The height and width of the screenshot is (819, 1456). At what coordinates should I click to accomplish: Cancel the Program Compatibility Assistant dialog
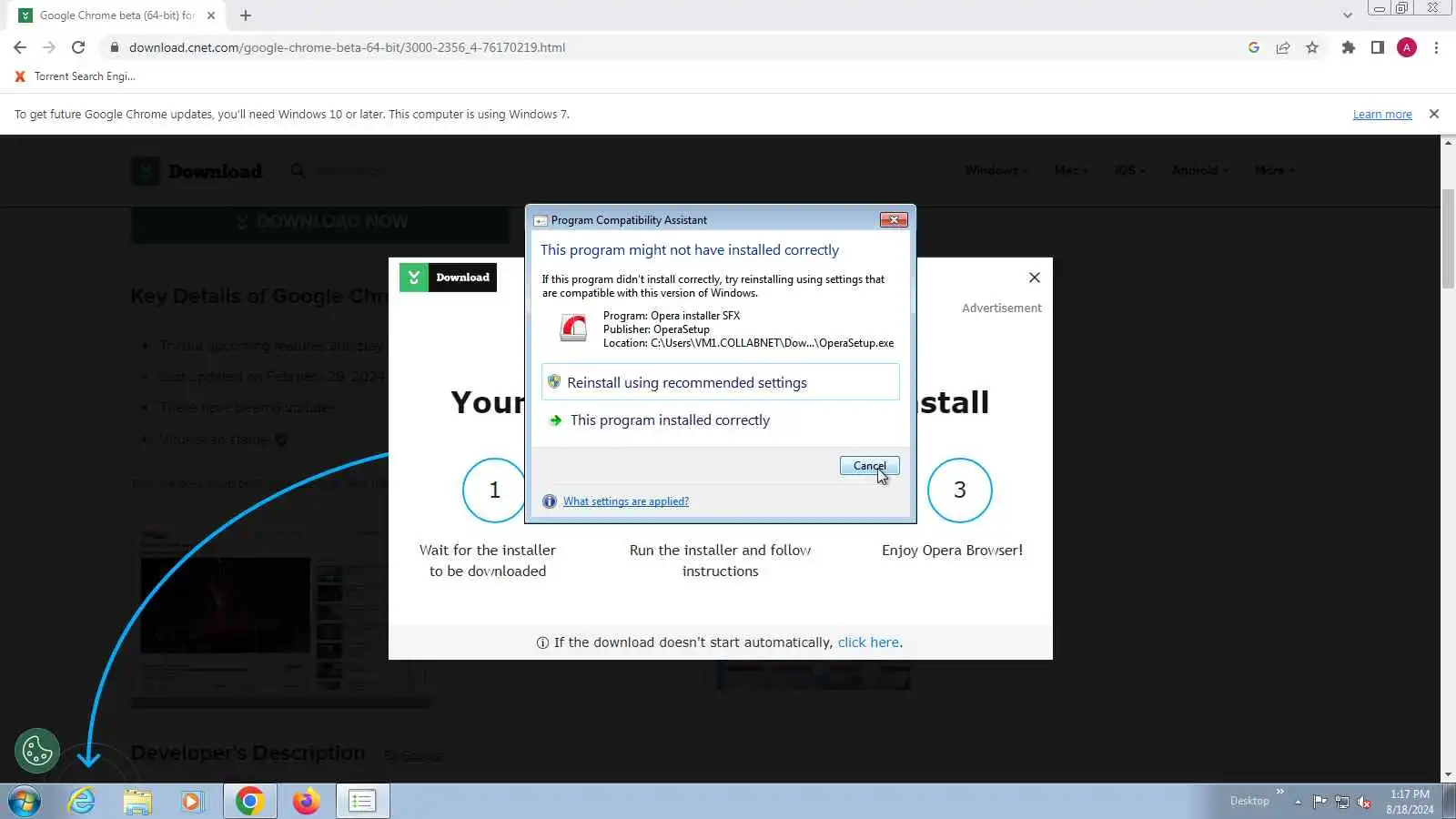[869, 466]
